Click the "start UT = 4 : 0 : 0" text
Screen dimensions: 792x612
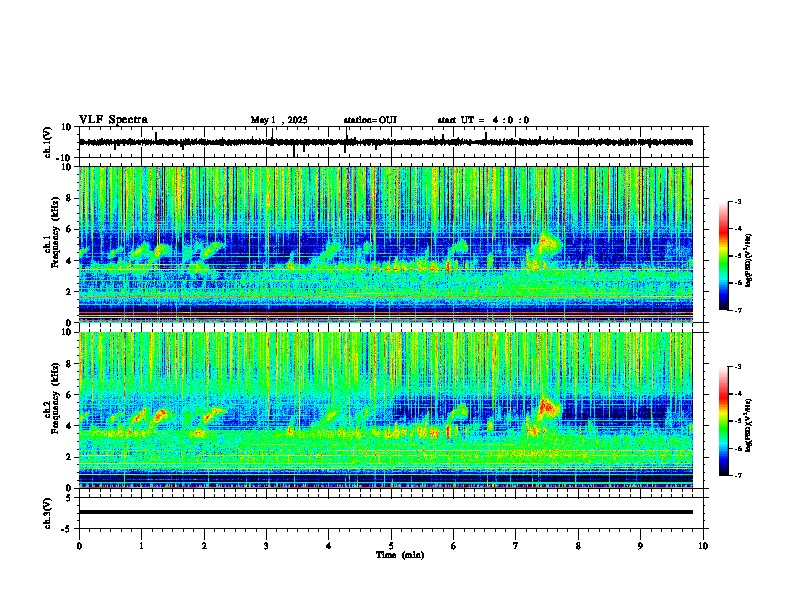[x=483, y=120]
